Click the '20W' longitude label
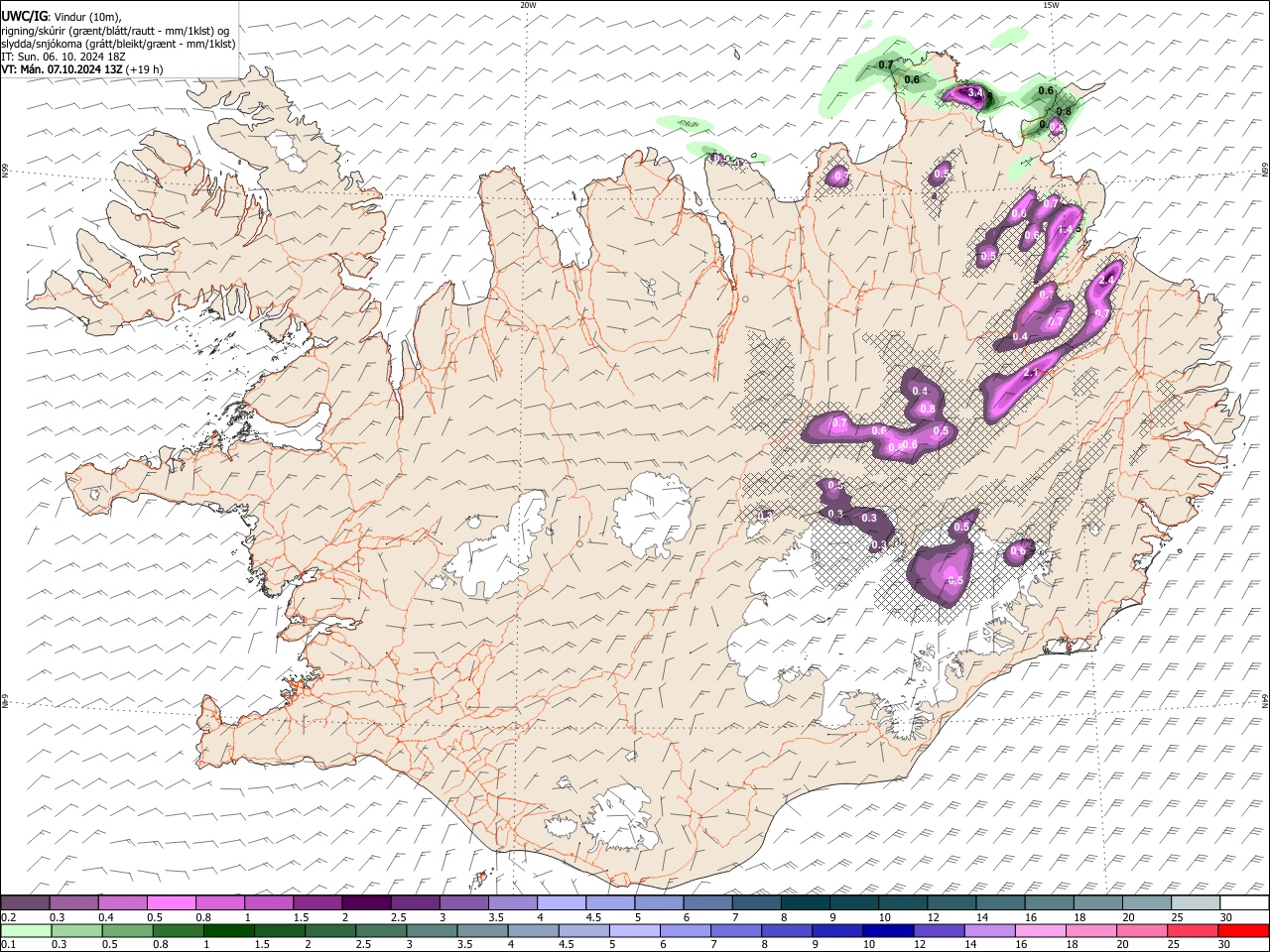The width and height of the screenshot is (1270, 952). click(x=528, y=5)
